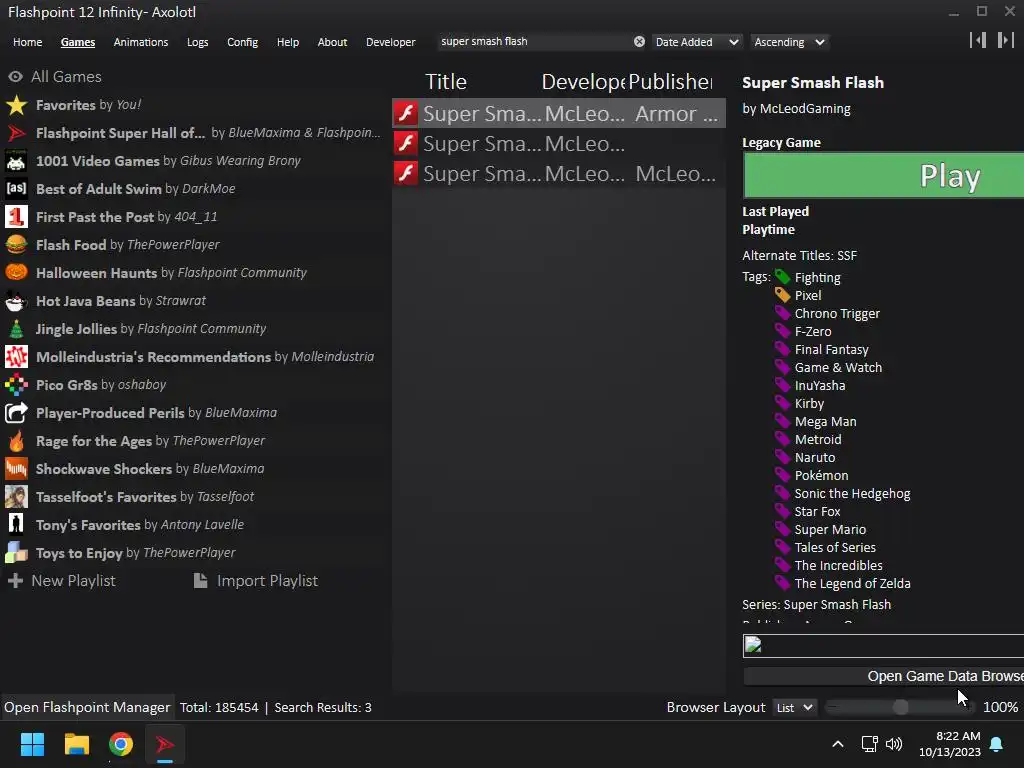
Task: Click the Favorites star icon
Action: coord(16,104)
